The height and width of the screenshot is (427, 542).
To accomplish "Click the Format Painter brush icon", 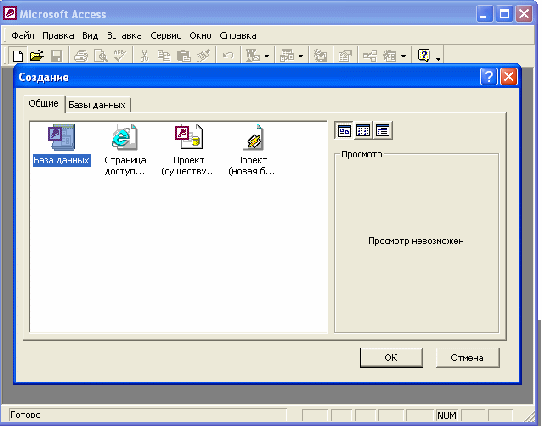I will point(203,56).
